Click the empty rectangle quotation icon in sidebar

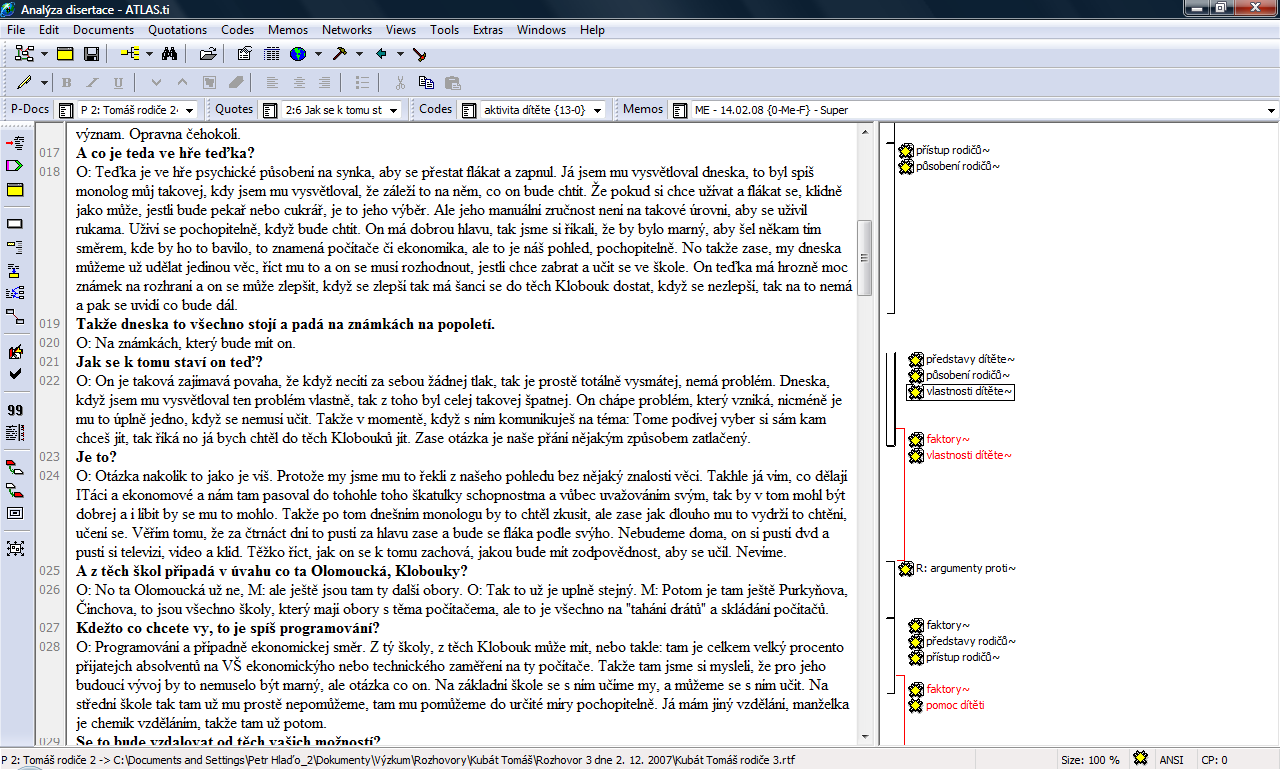click(15, 223)
